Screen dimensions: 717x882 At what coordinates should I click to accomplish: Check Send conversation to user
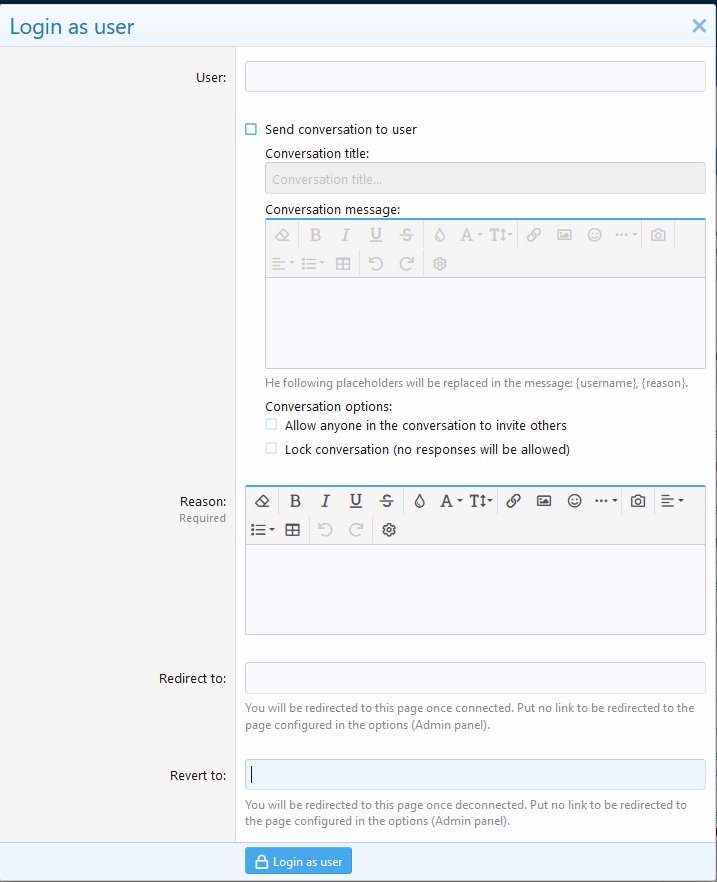pos(251,129)
